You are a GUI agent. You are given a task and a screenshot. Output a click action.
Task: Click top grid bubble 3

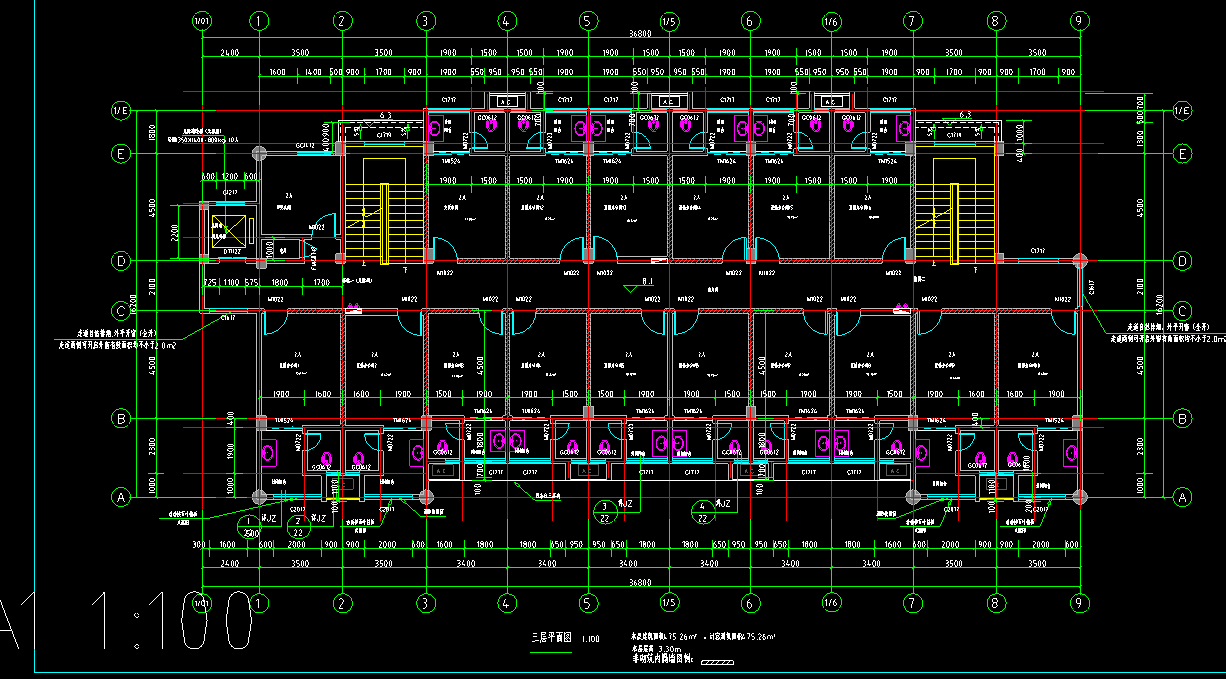425,20
